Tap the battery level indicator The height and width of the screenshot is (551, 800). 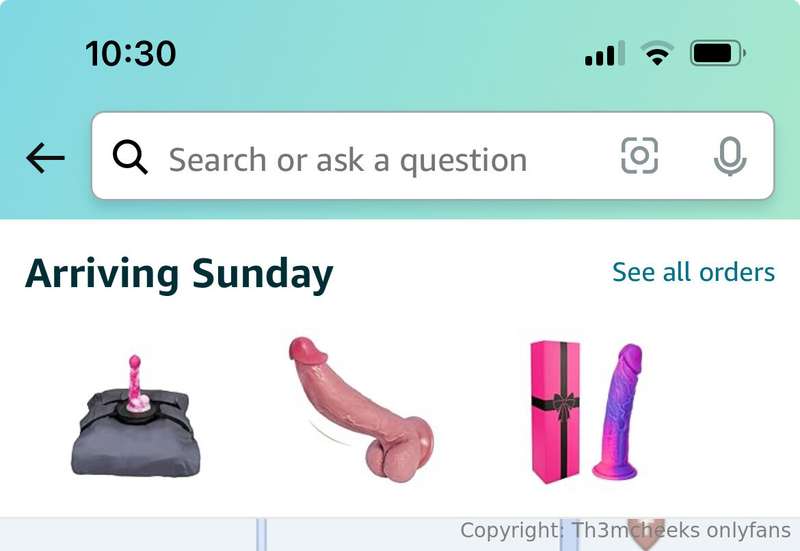pyautogui.click(x=718, y=53)
